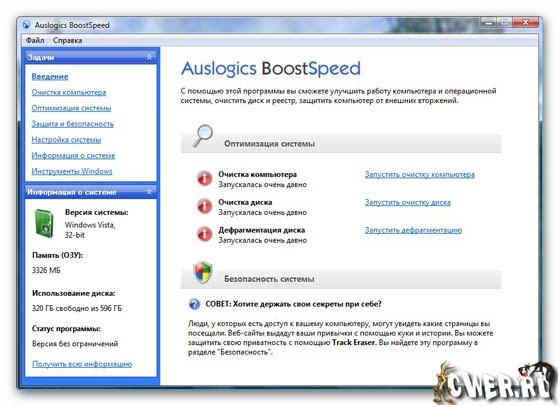Click the Windows Vista, 32-bit text
This screenshot has height=407, width=560.
[x=90, y=230]
